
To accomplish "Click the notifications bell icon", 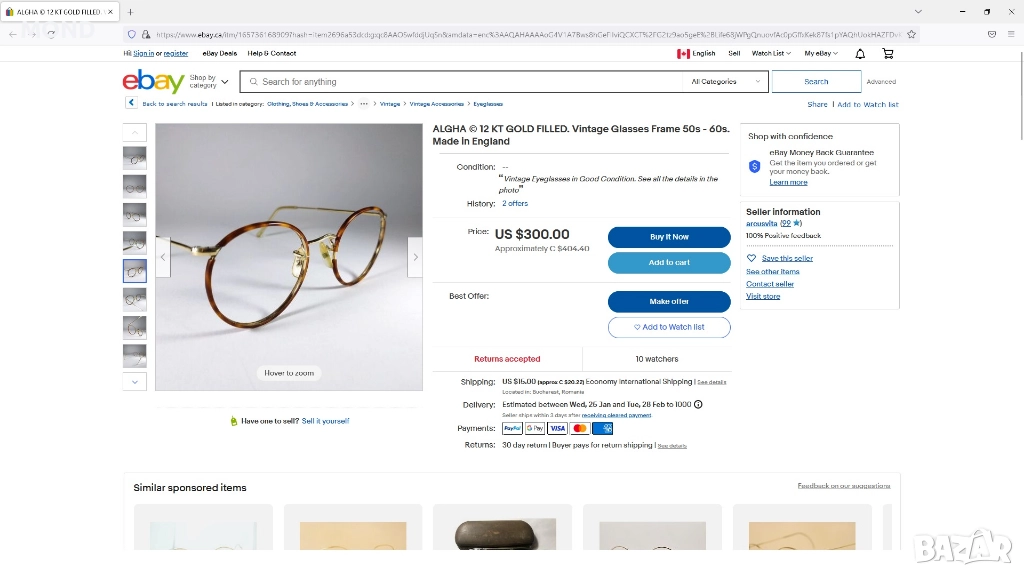I will [x=860, y=53].
